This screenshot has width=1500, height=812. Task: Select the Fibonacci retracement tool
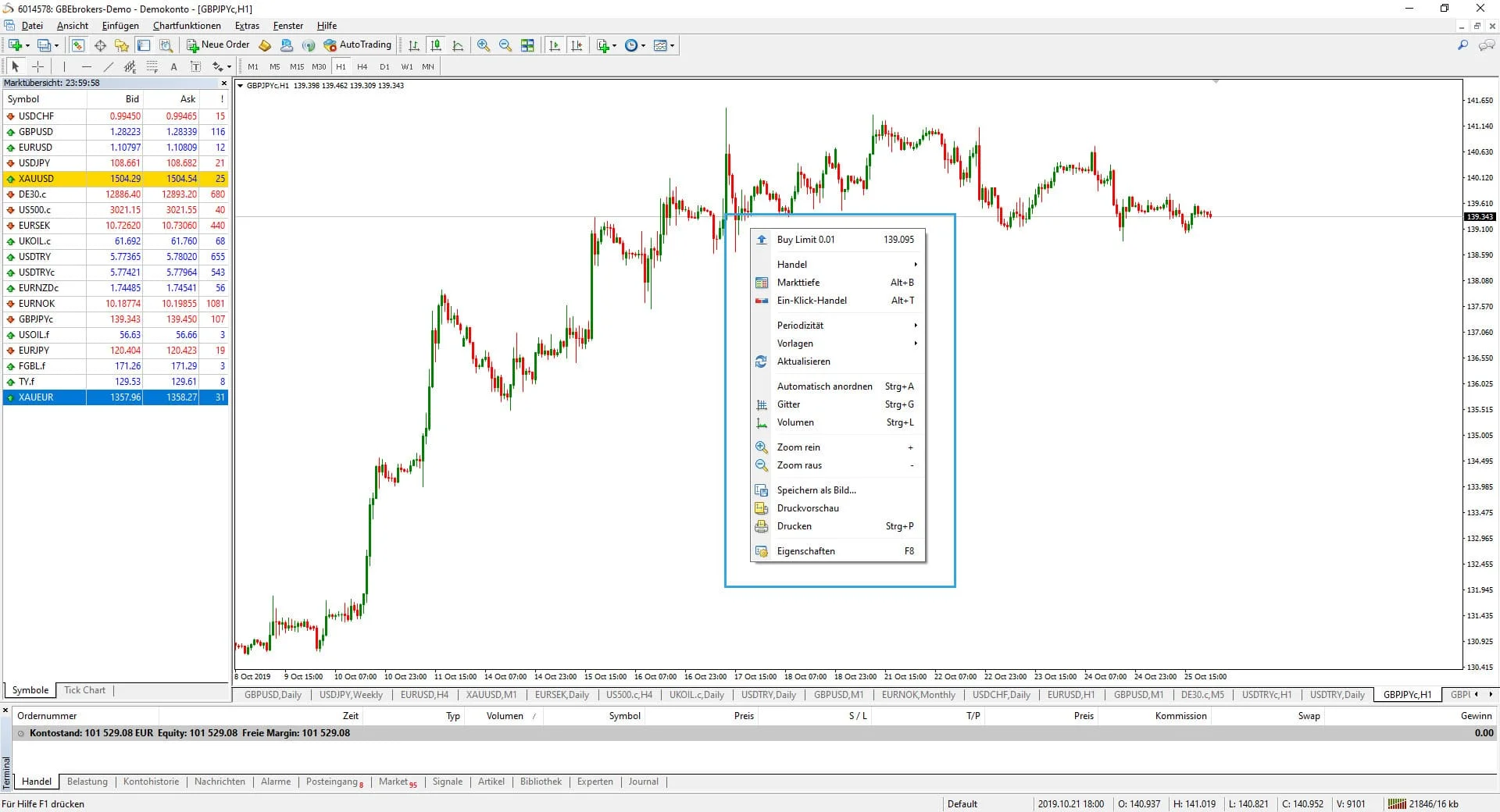[152, 67]
